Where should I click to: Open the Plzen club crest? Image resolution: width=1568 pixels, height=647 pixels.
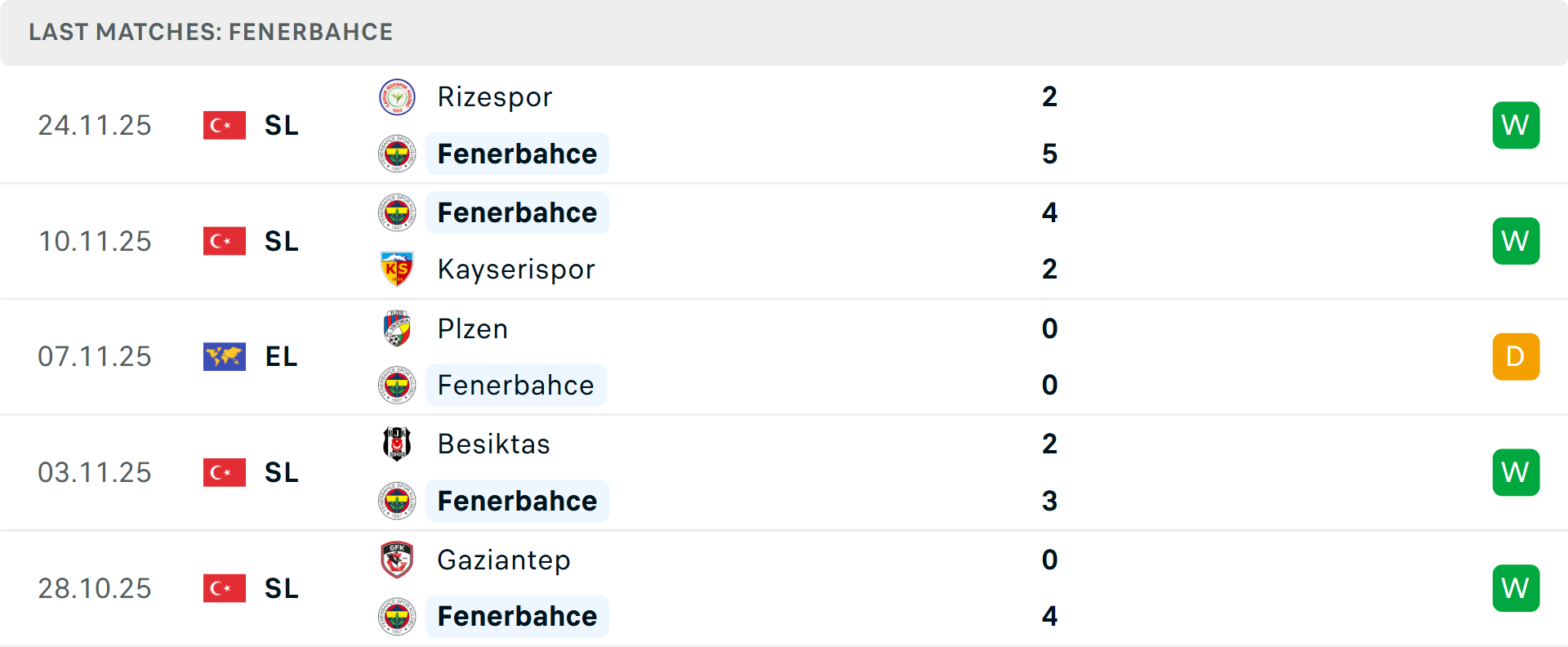pyautogui.click(x=397, y=328)
